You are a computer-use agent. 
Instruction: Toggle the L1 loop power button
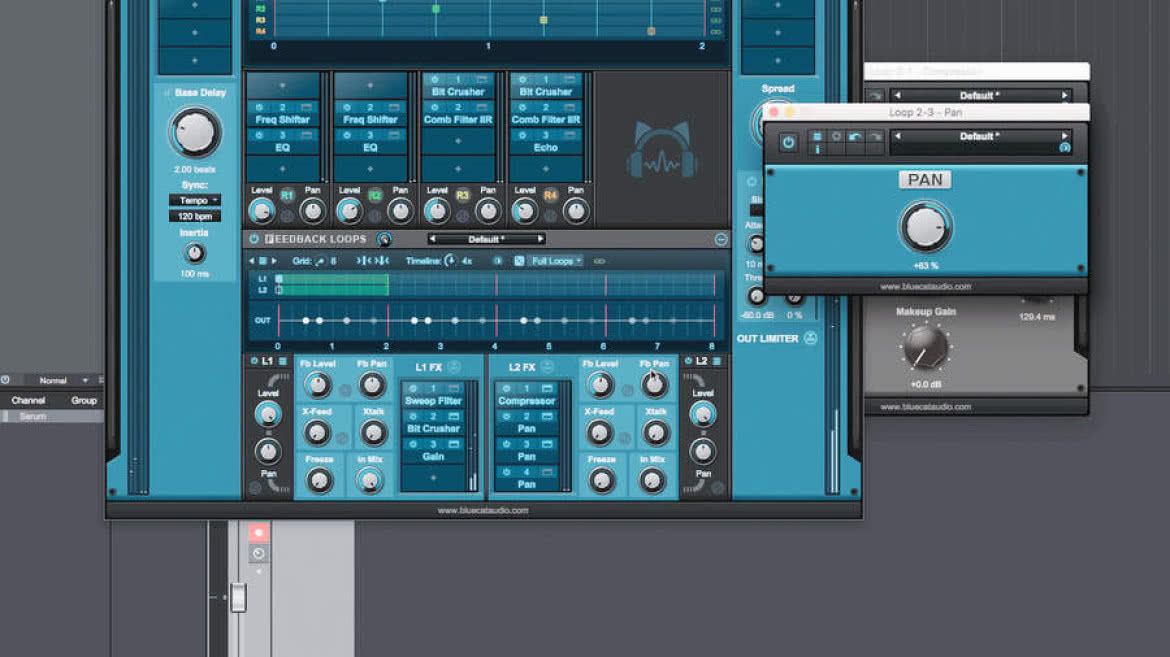(x=254, y=361)
